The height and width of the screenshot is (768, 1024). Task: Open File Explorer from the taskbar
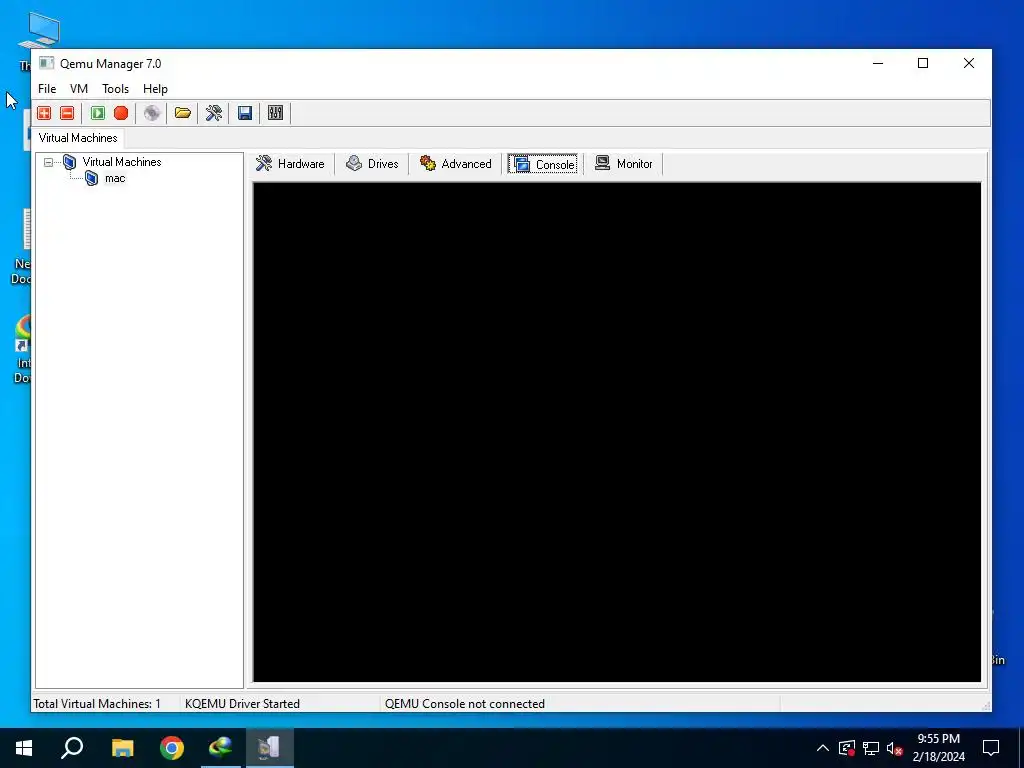pyautogui.click(x=122, y=748)
